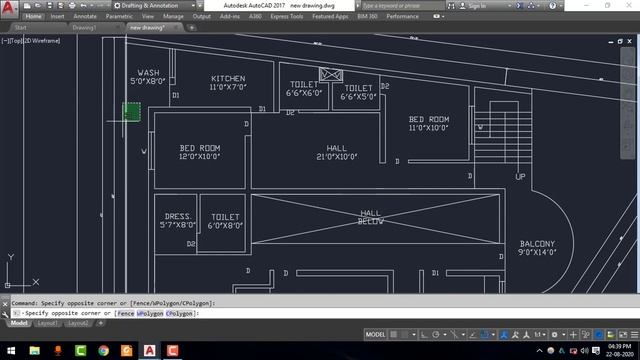The width and height of the screenshot is (640, 360).
Task: Choose the WPolygon option in command line
Action: coord(150,313)
